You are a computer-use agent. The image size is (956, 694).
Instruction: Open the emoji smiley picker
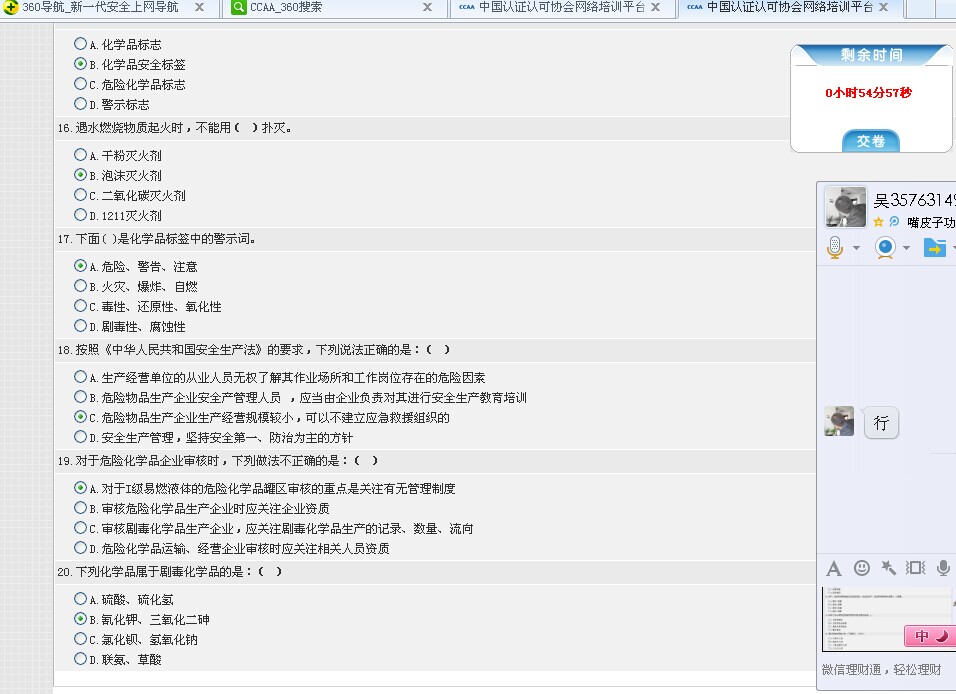(861, 568)
